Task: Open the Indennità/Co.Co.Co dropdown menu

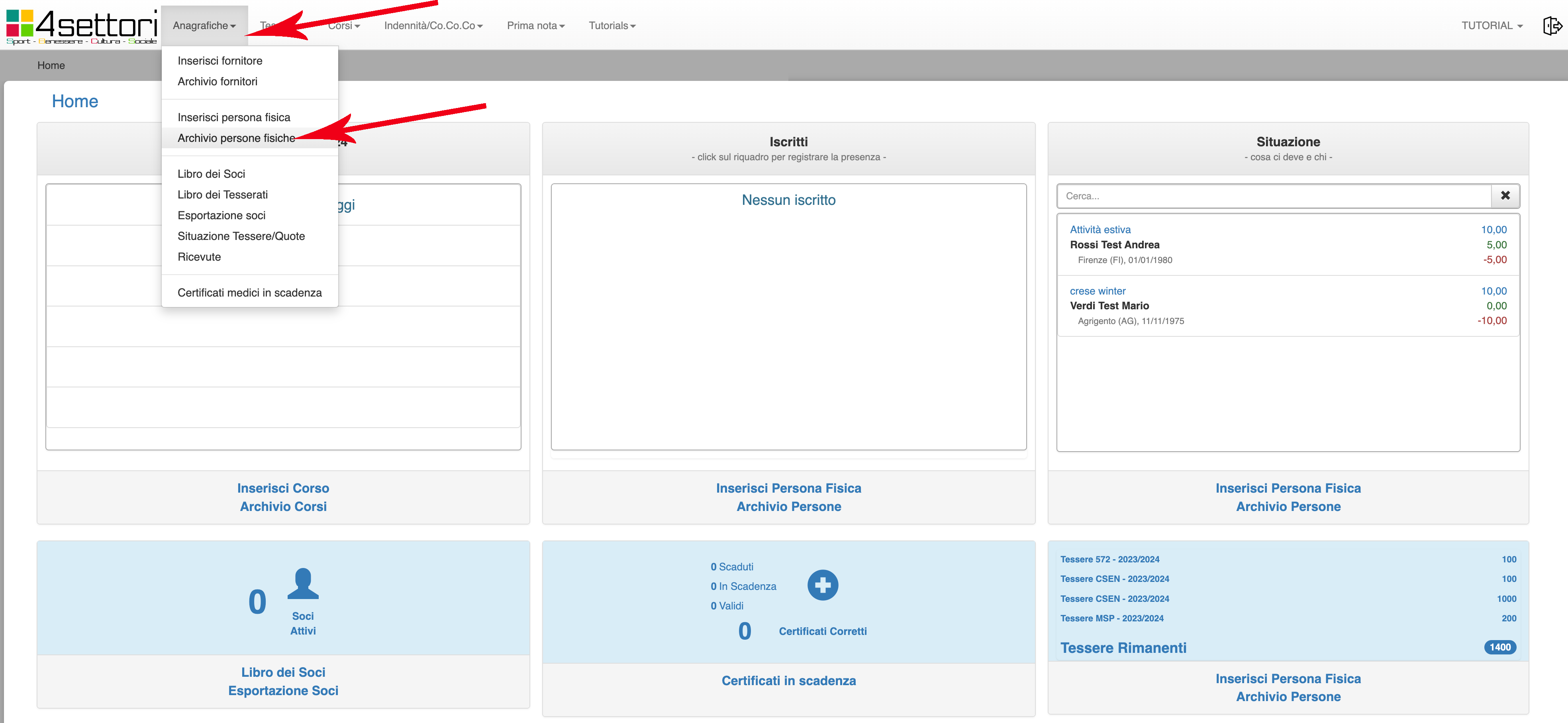Action: click(x=433, y=26)
